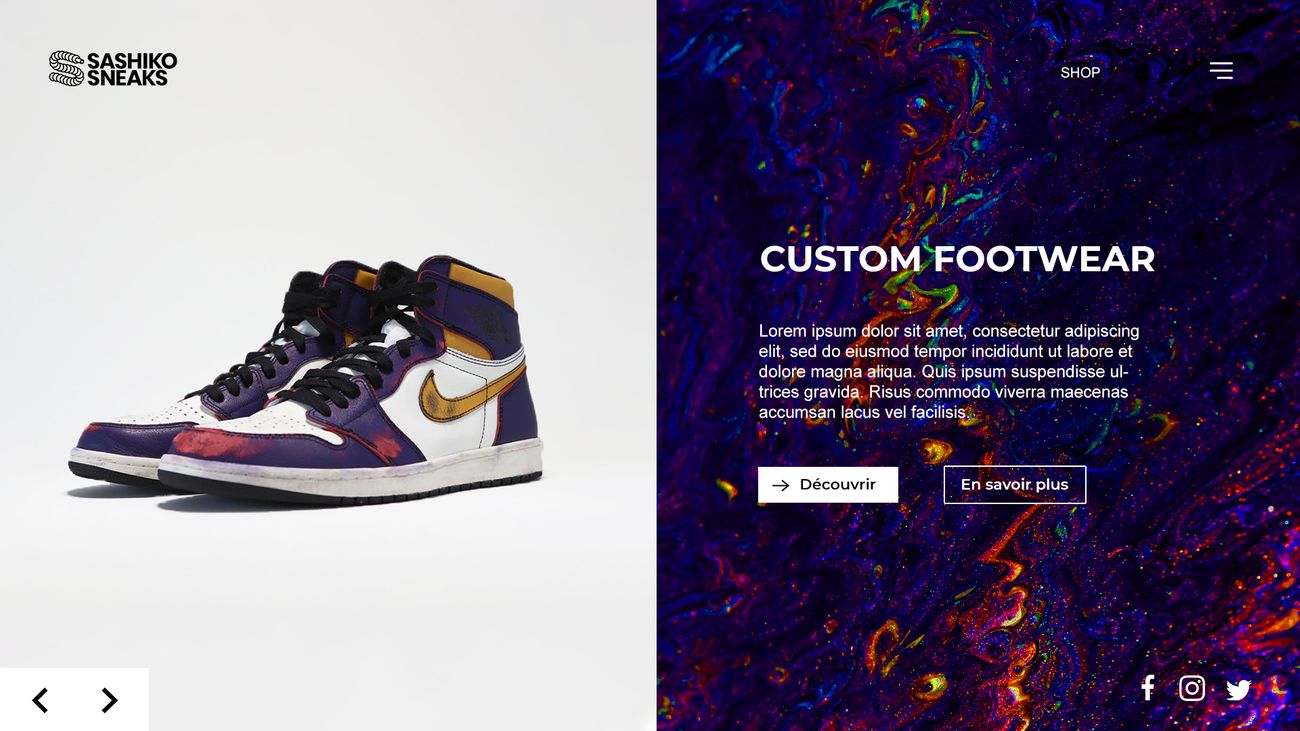Click the CUSTOM FOOTWEAR heading
Screen dimensions: 1300x731
957,259
